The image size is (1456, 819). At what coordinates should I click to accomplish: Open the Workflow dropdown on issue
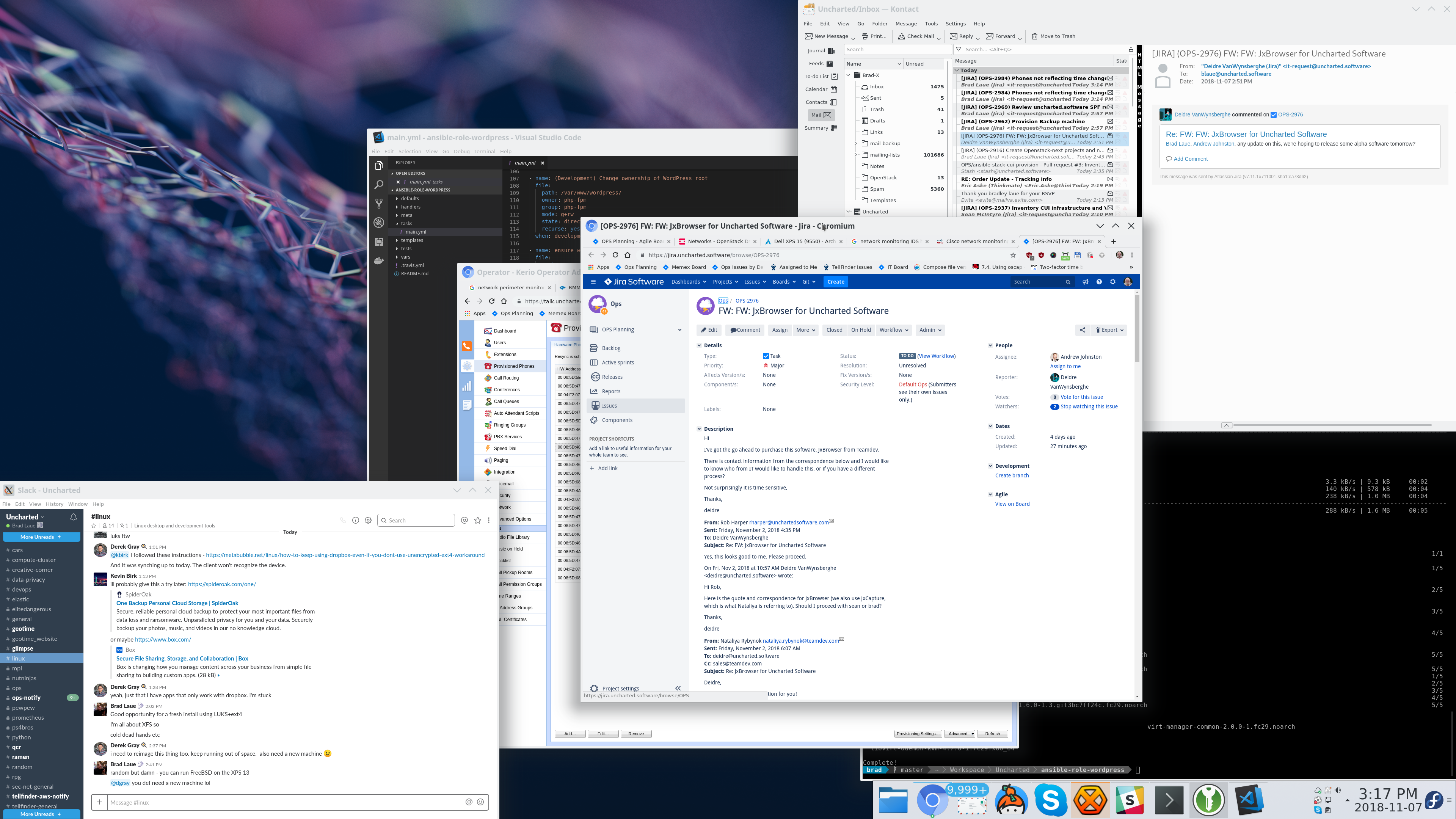pyautogui.click(x=894, y=330)
